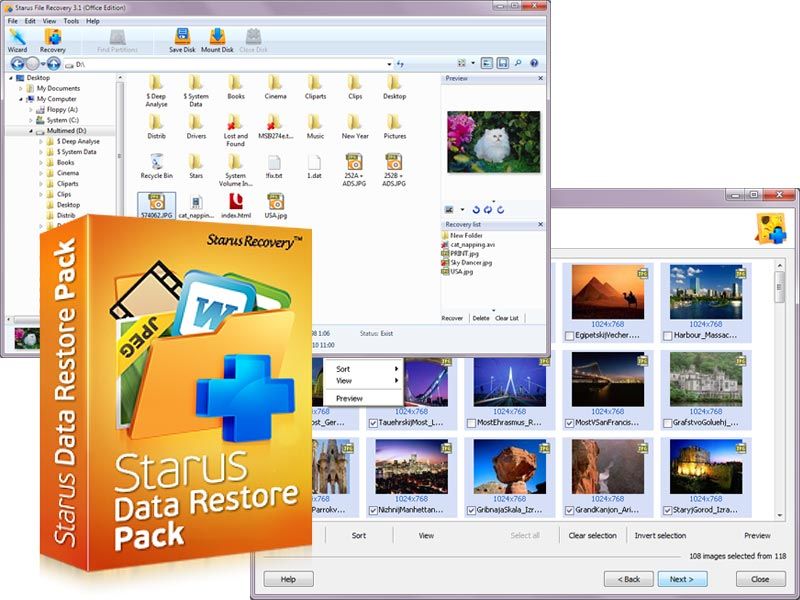
Task: Collapse the Multimed (D:) tree node
Action: pos(31,131)
